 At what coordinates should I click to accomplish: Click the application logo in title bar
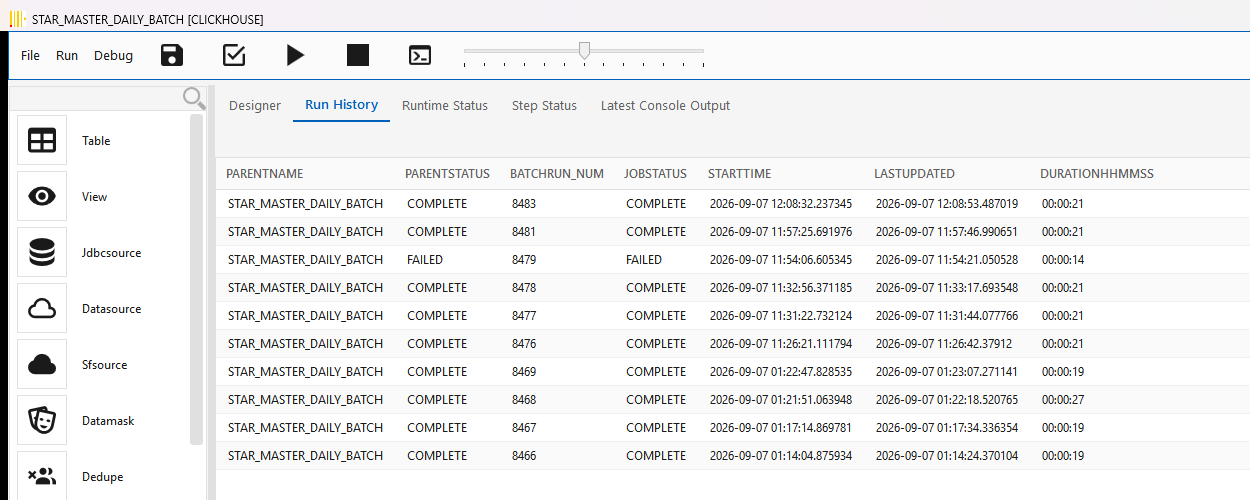pyautogui.click(x=16, y=19)
